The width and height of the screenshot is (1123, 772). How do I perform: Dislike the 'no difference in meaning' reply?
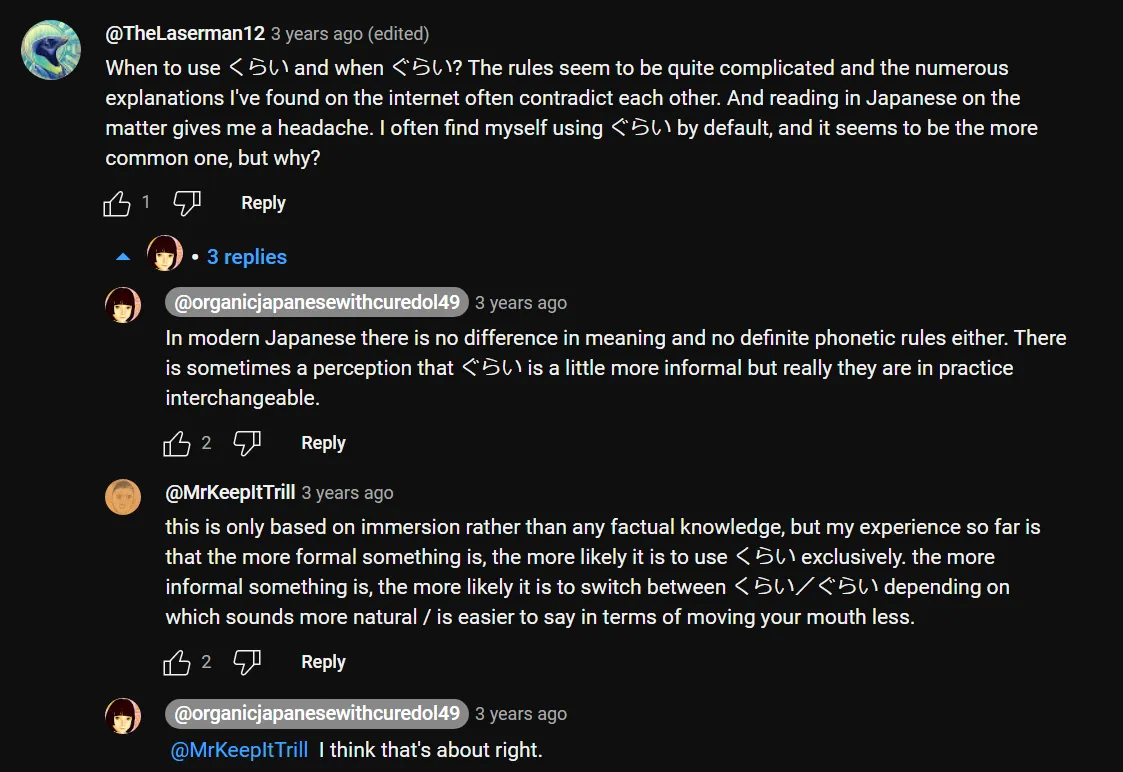(247, 443)
